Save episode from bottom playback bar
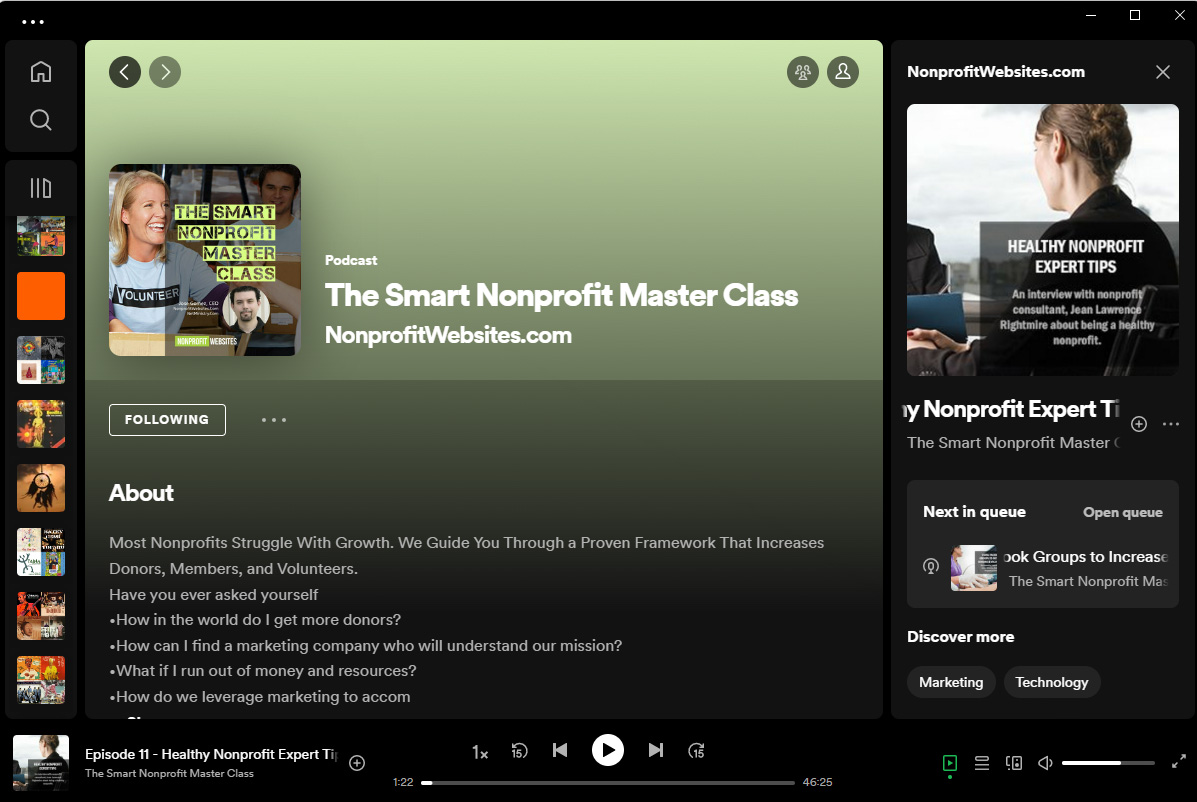 click(x=357, y=763)
